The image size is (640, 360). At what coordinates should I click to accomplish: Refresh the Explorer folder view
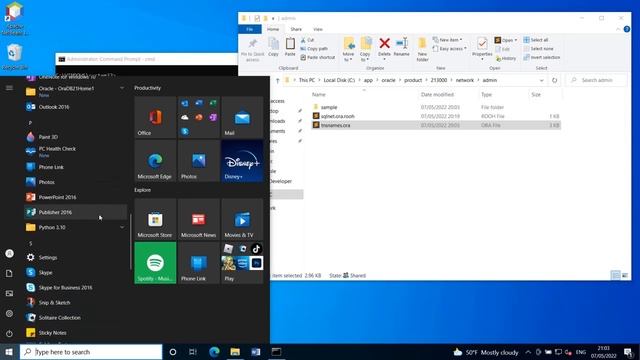coord(554,80)
